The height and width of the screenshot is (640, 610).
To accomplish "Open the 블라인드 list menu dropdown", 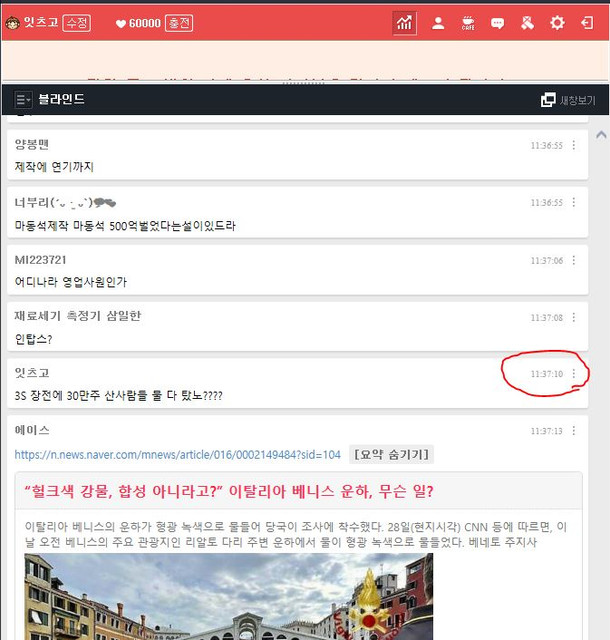I will (x=23, y=99).
